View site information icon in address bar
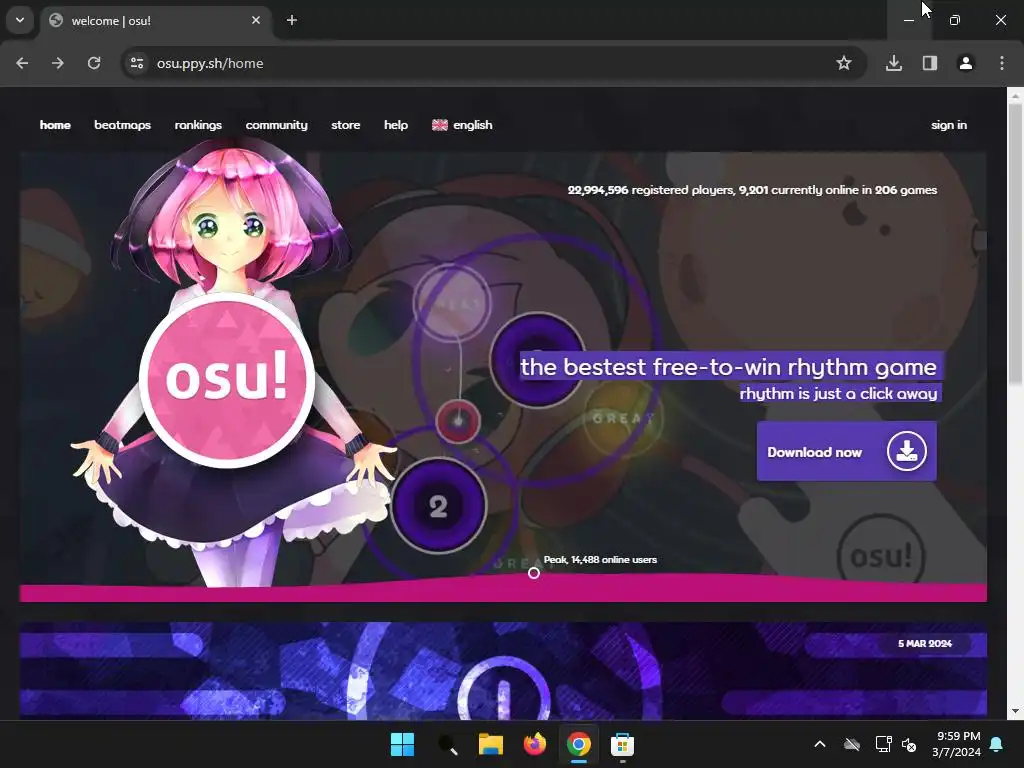Screen dimensions: 1024x768 tap(136, 63)
